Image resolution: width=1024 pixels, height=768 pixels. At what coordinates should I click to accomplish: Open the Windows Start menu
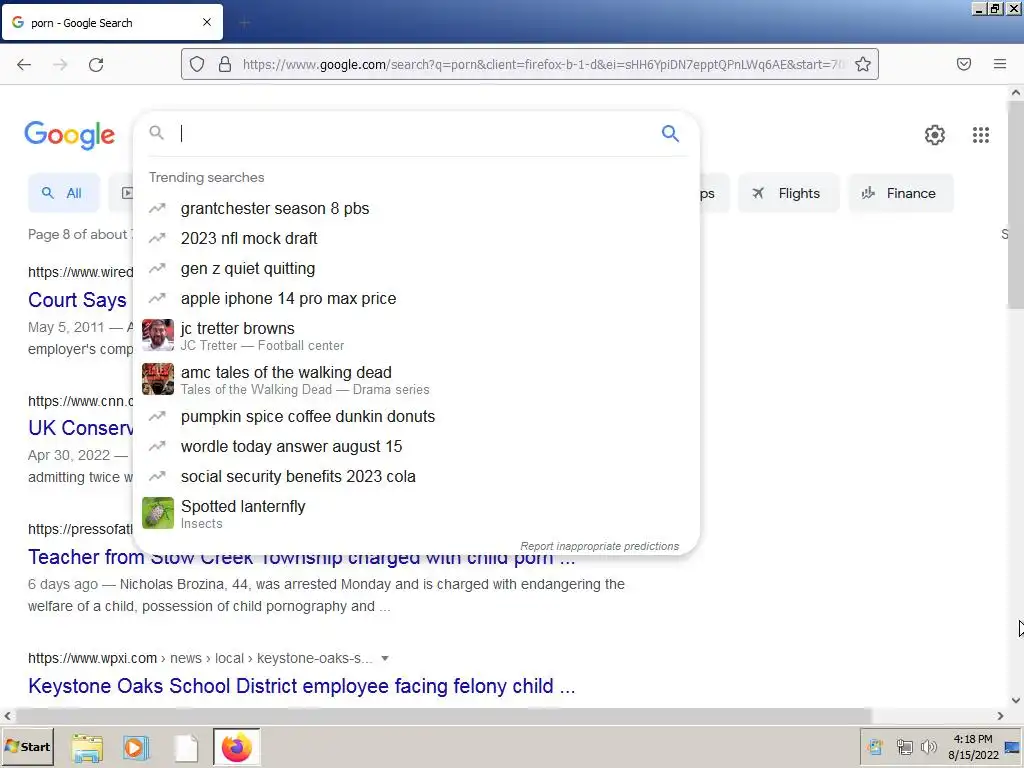click(27, 746)
